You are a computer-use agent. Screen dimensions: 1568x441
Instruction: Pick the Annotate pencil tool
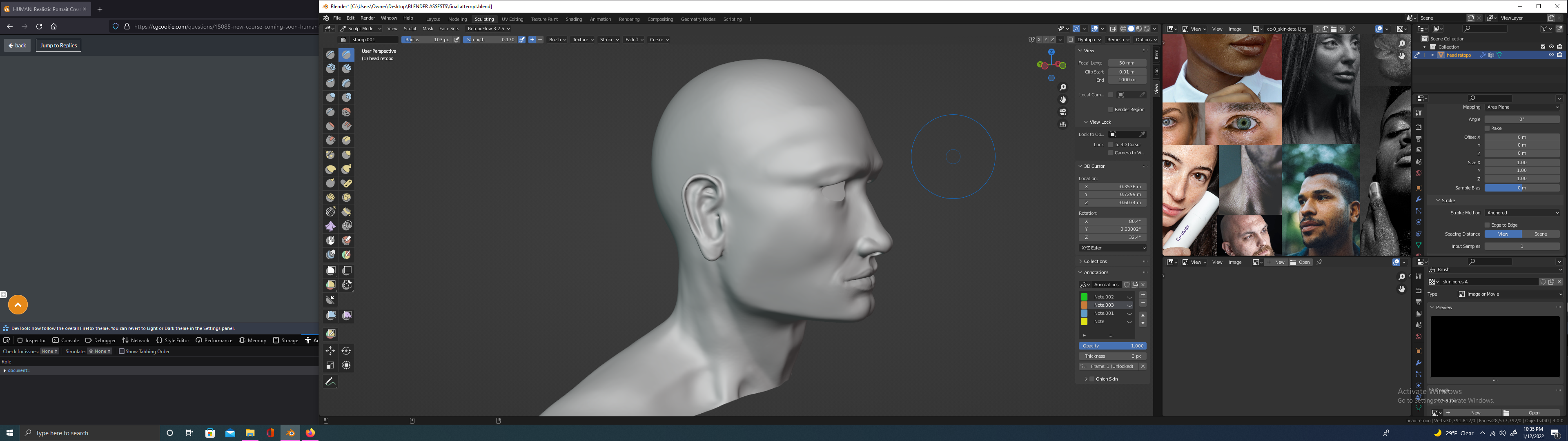point(330,381)
